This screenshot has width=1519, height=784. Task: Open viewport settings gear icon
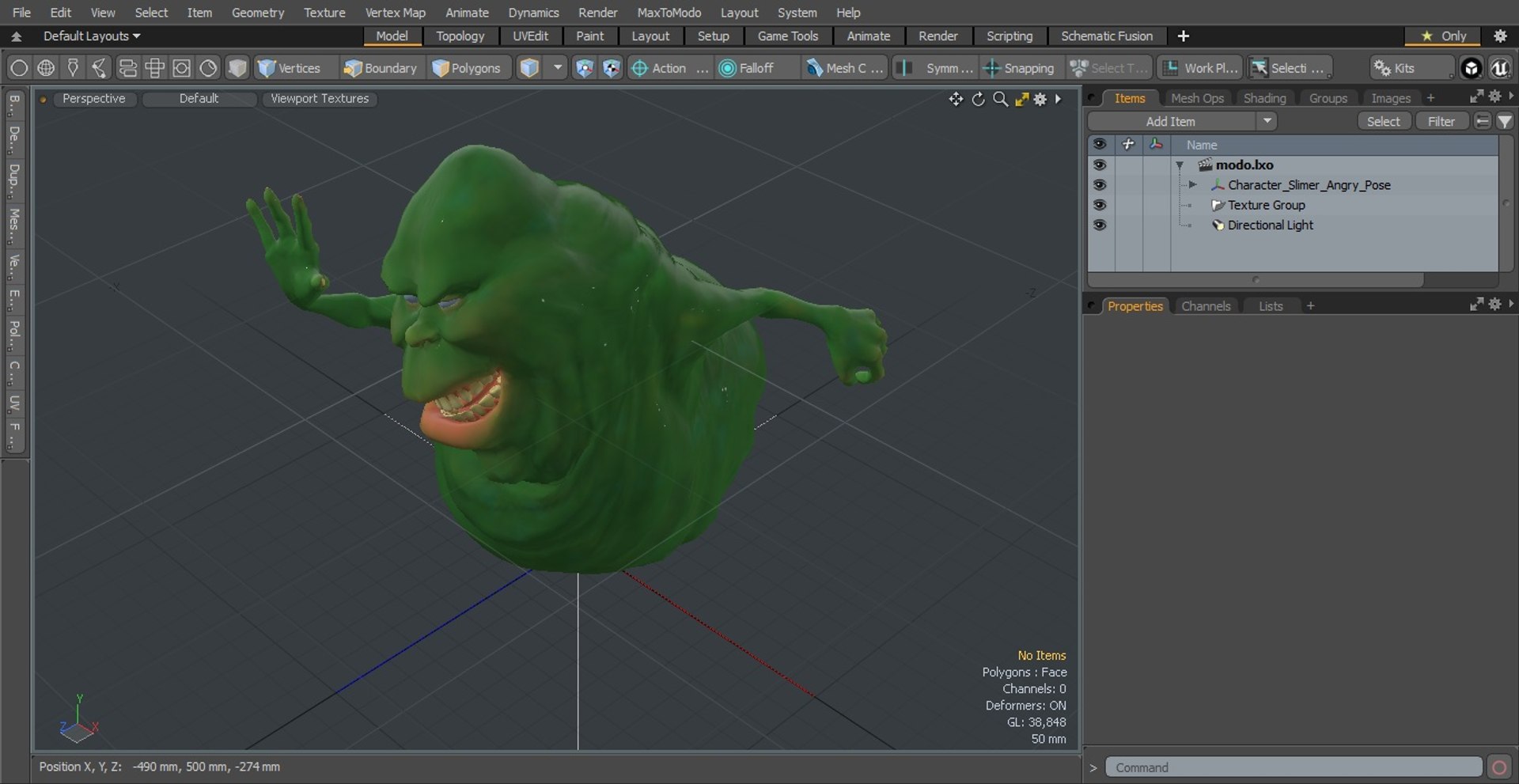click(1040, 99)
